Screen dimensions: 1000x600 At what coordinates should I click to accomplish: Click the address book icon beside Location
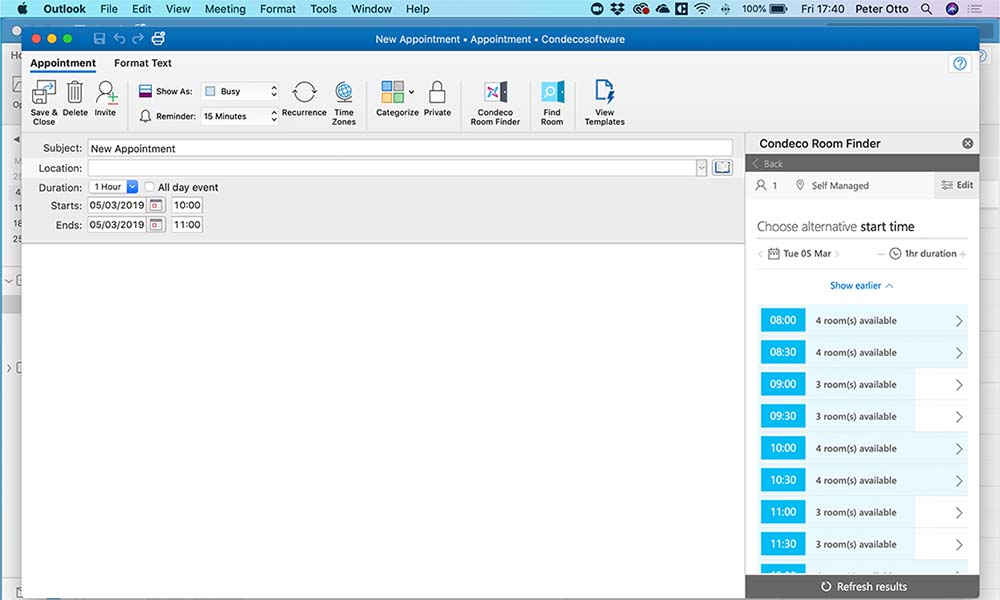[722, 167]
